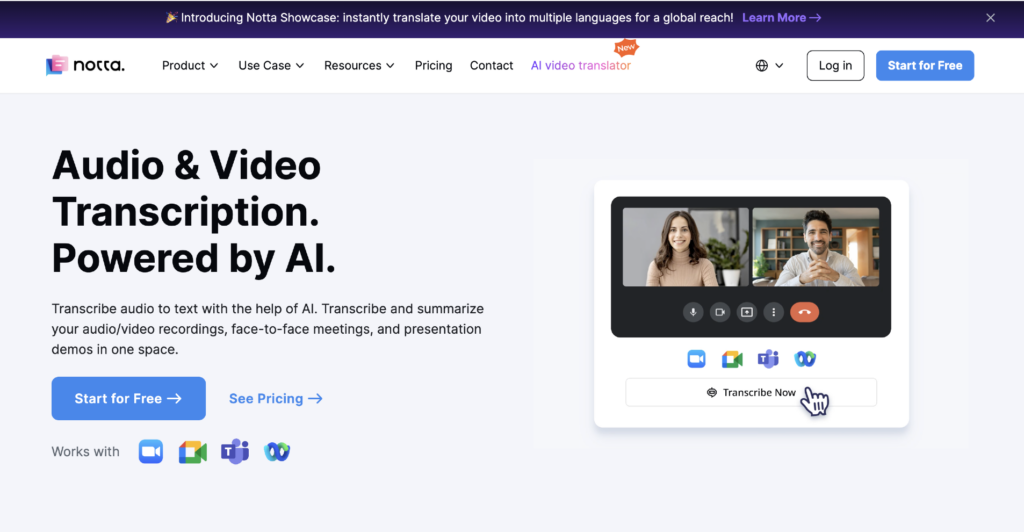Click the Audio & Video Transcription headline
This screenshot has width=1024, height=532.
[194, 211]
